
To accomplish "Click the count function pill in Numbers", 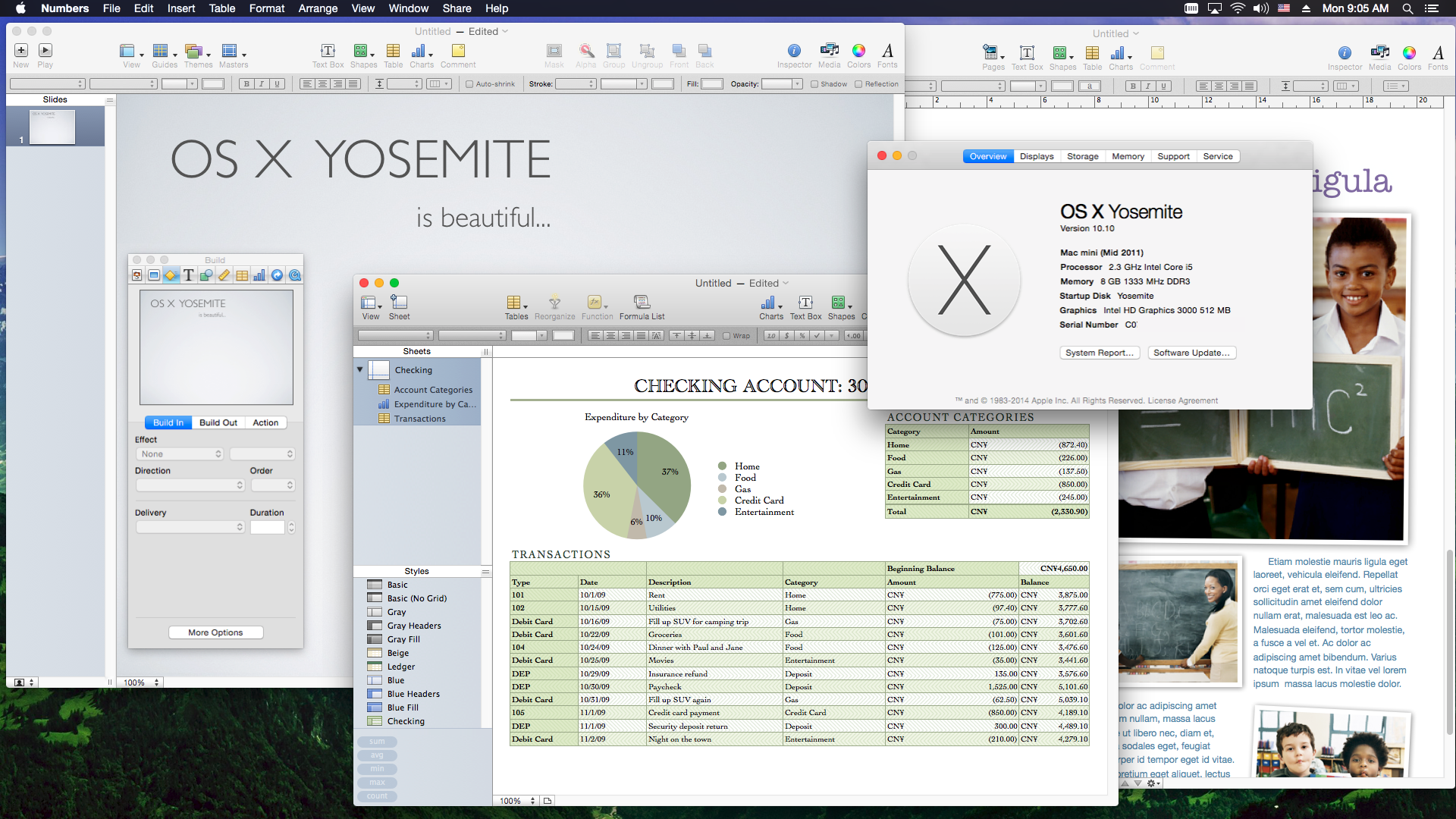I will click(x=377, y=796).
